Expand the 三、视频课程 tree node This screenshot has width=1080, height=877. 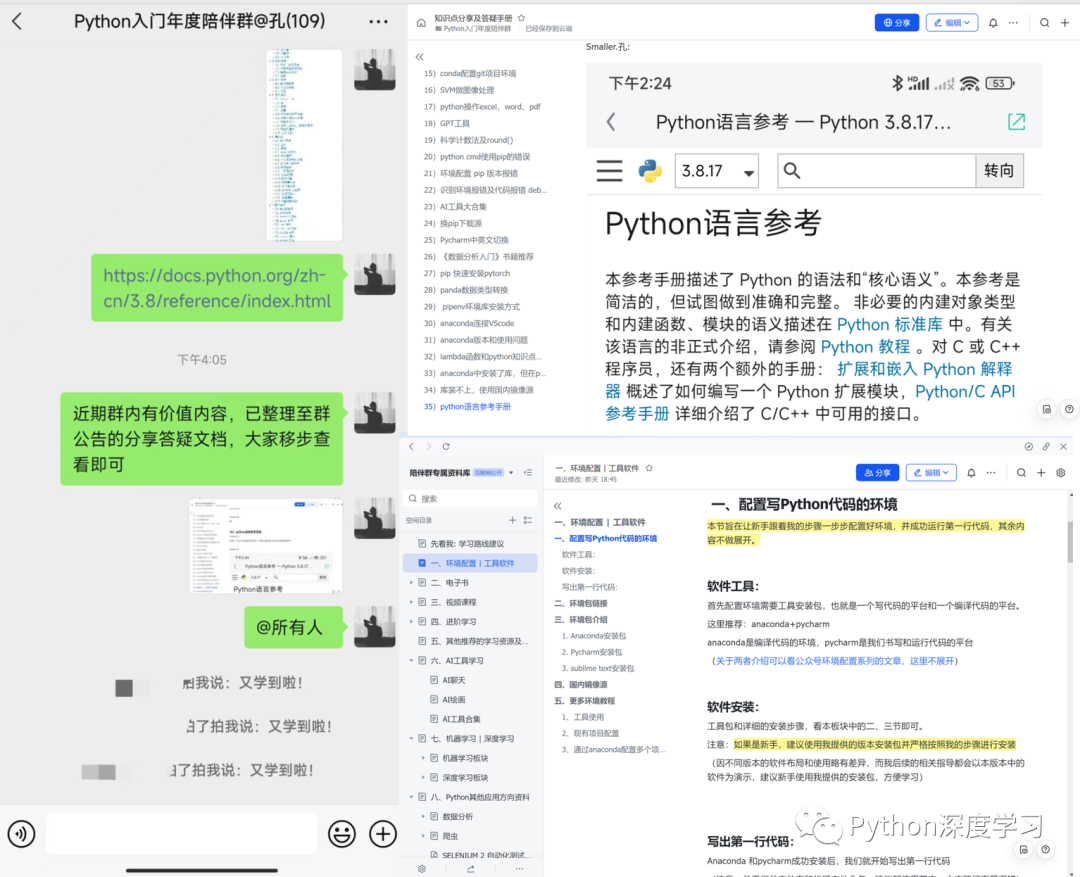412,602
